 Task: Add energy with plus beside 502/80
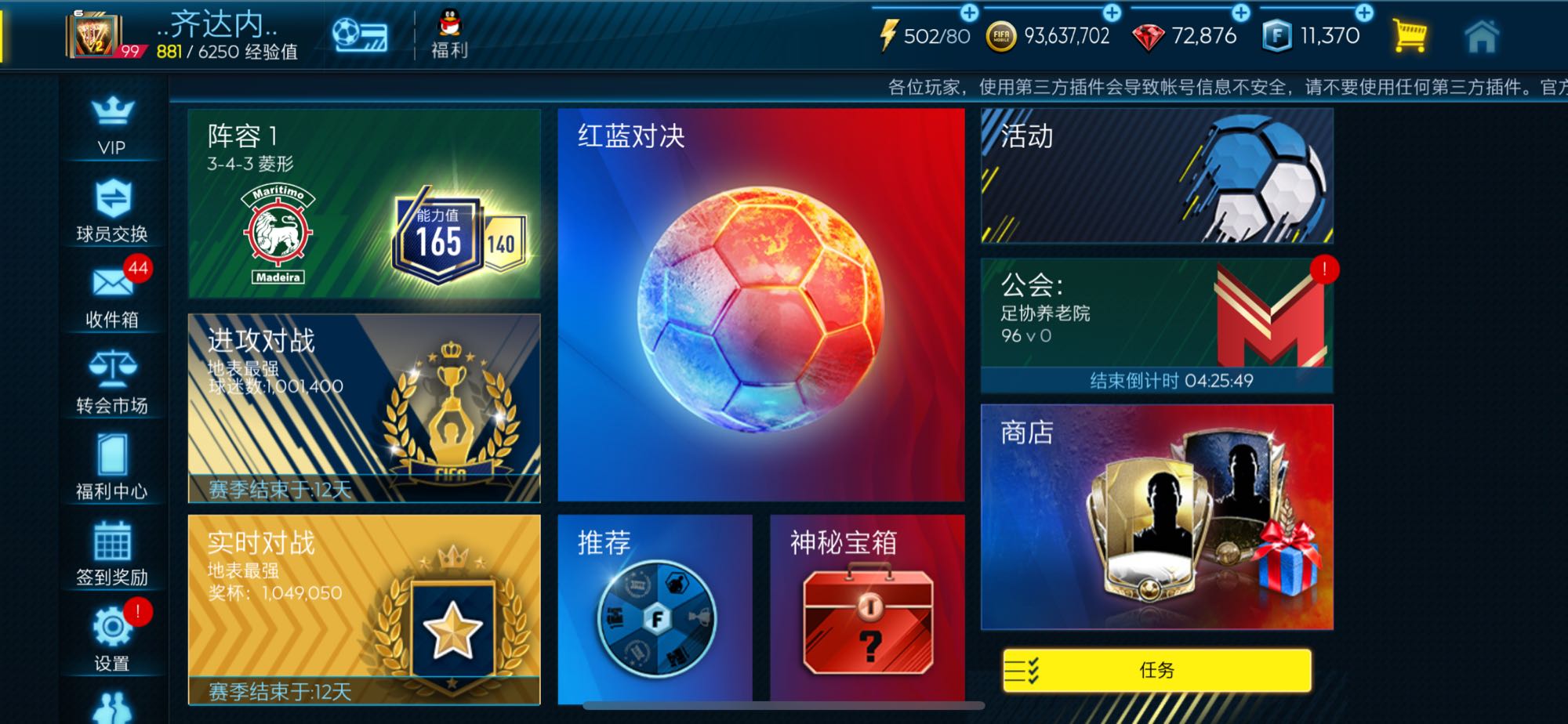click(x=969, y=12)
